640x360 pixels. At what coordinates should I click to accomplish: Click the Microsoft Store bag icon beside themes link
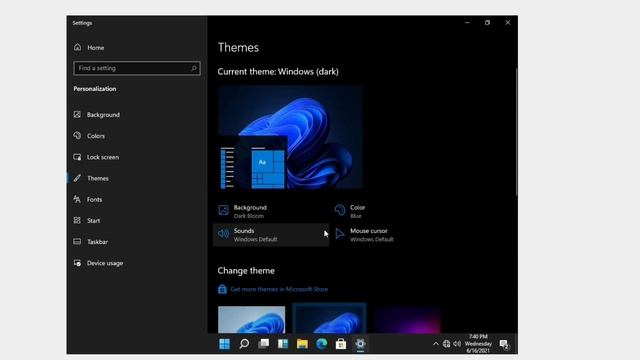pyautogui.click(x=222, y=289)
